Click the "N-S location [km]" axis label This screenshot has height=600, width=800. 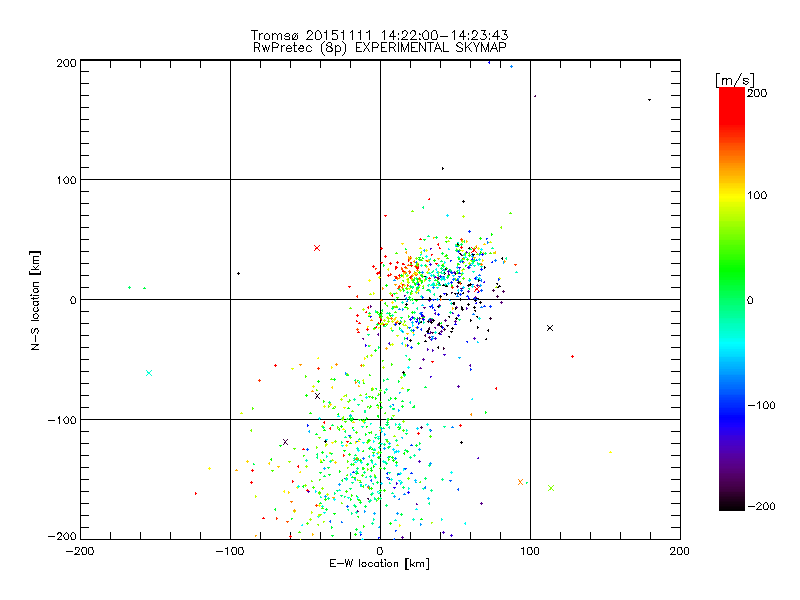coord(35,300)
